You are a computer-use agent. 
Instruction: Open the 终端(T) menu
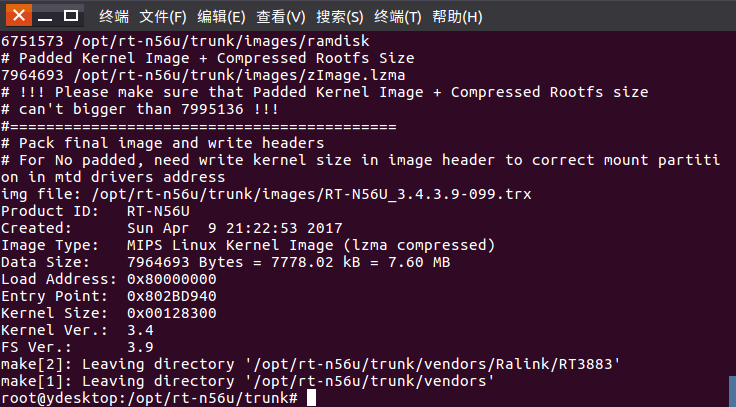pos(398,17)
